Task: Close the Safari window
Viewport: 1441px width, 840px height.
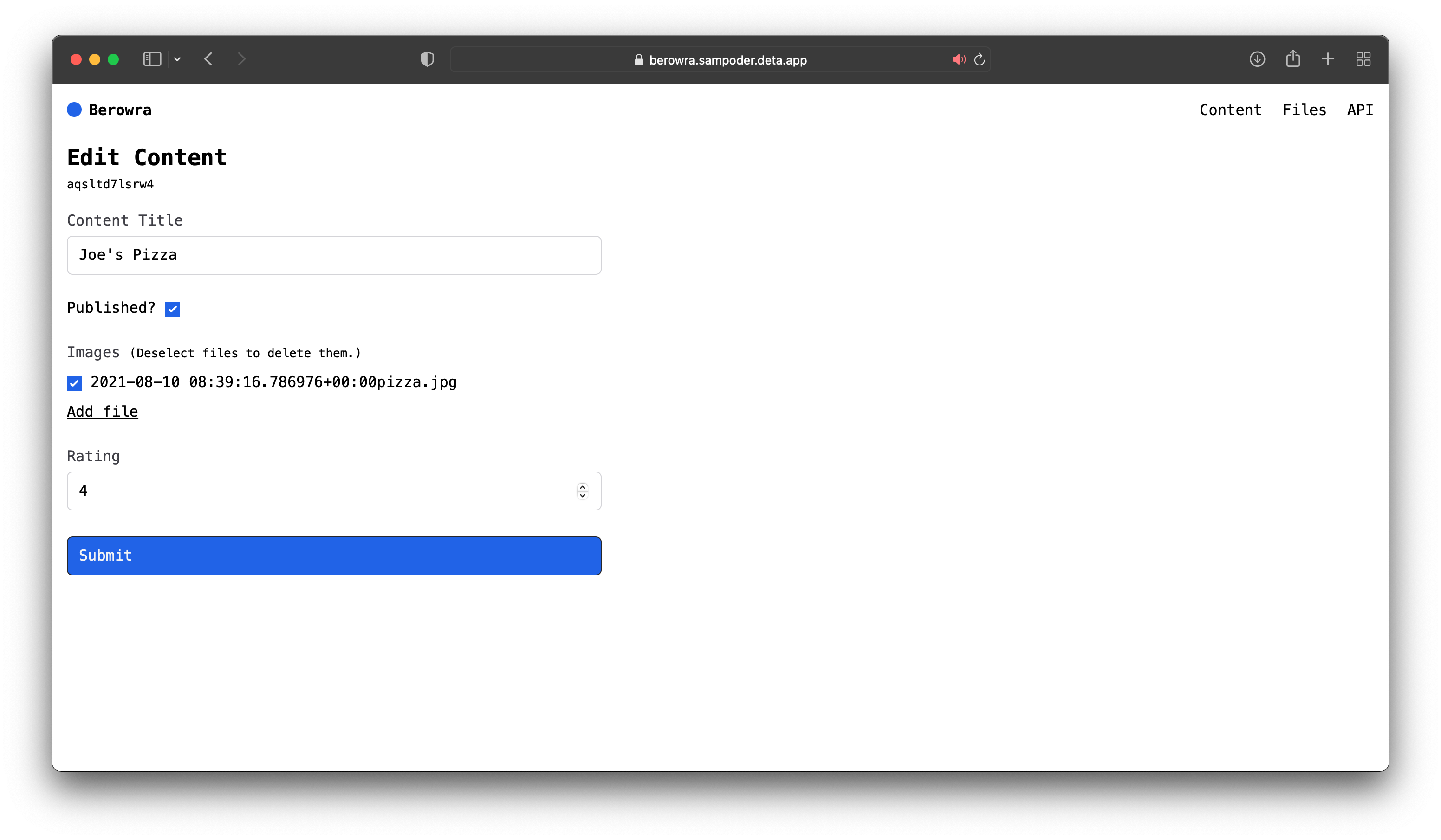Action: [x=76, y=59]
